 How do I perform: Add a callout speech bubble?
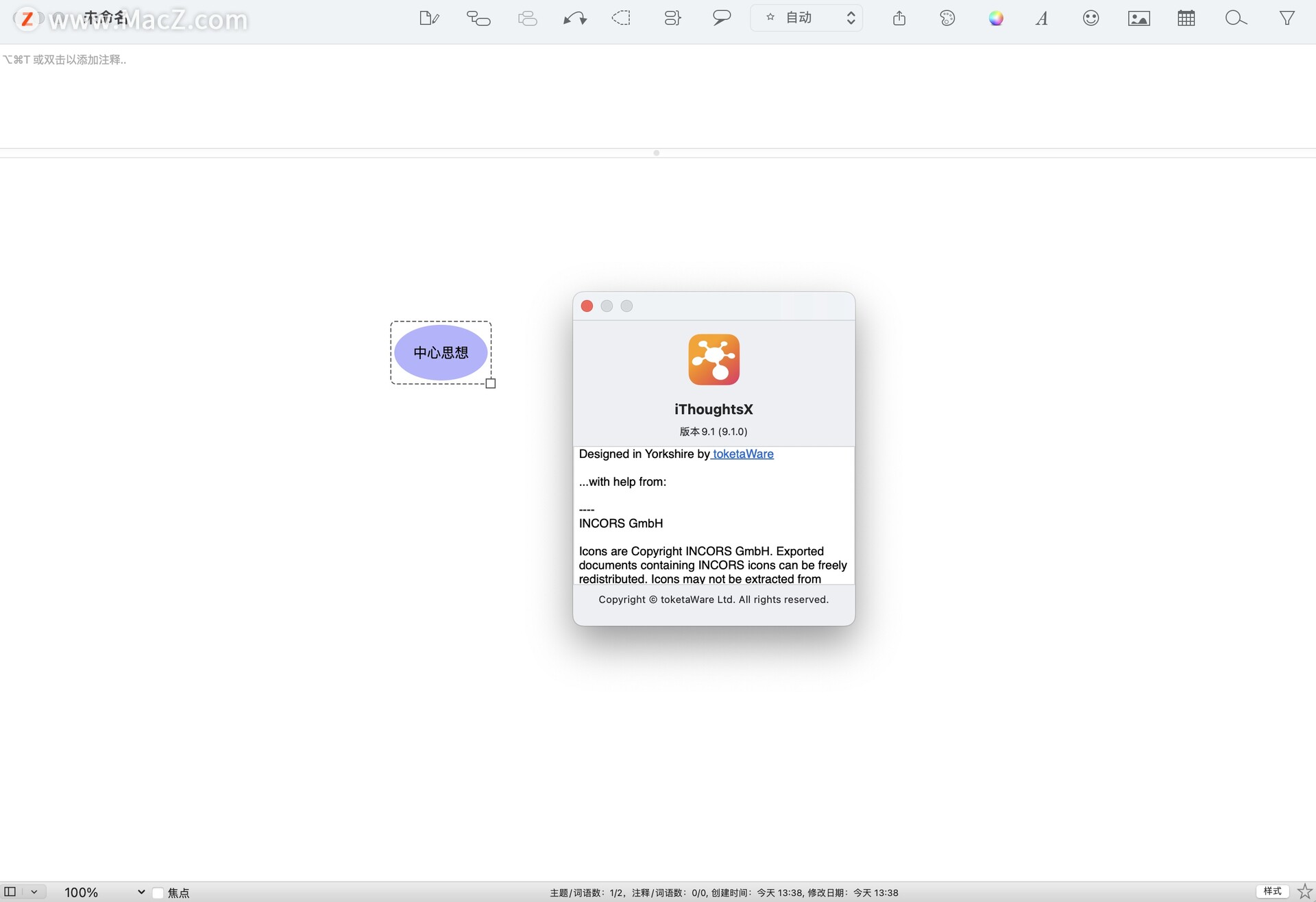(x=721, y=19)
